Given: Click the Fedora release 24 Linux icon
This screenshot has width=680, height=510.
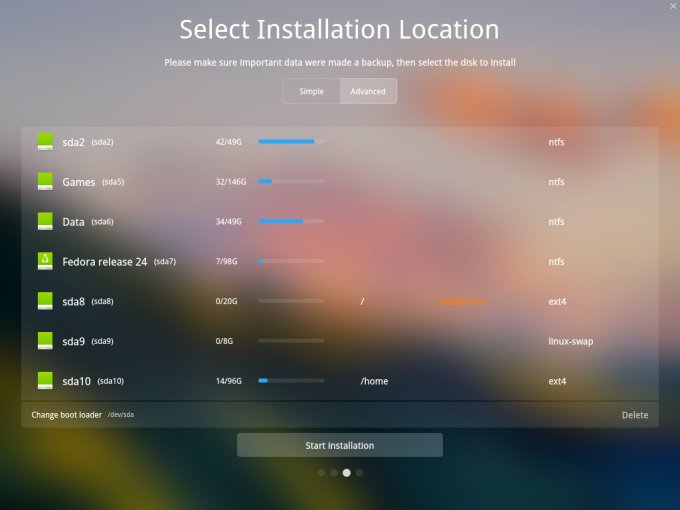Looking at the screenshot, I should pyautogui.click(x=45, y=261).
